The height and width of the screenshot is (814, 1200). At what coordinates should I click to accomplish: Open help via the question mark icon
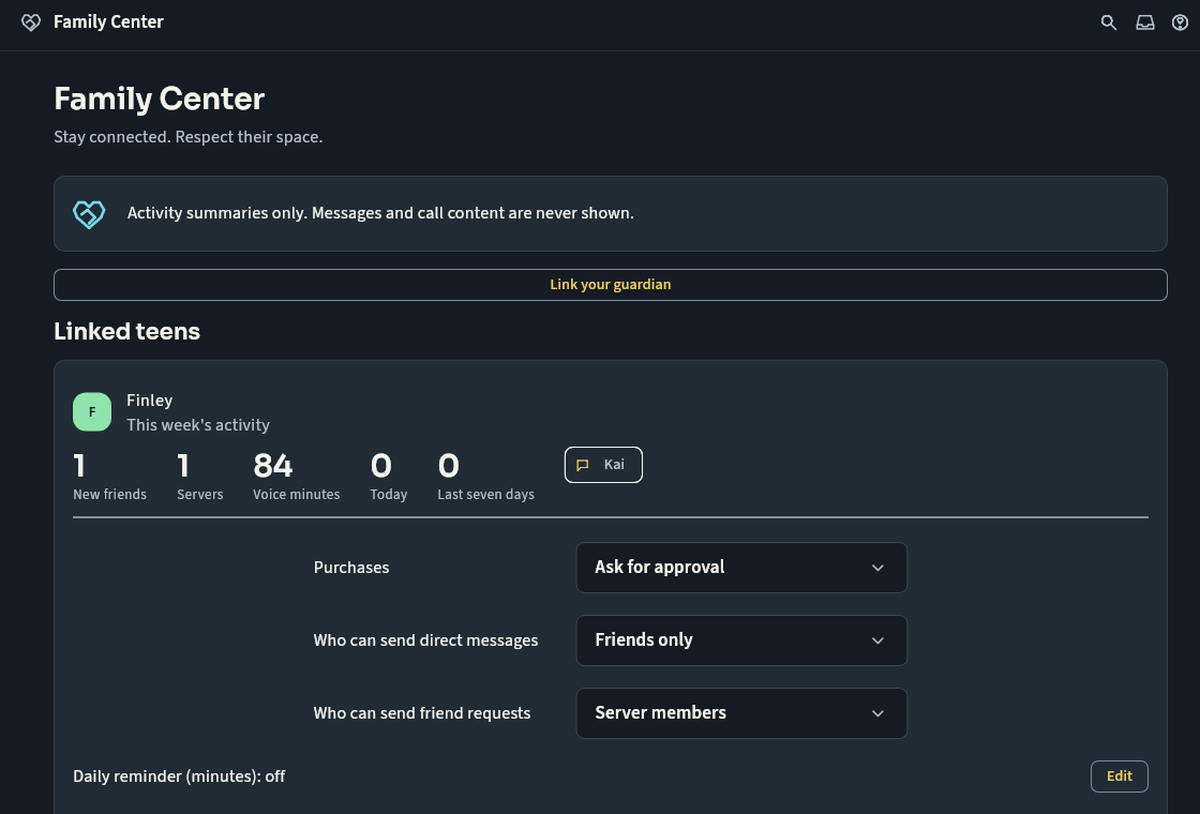[x=1180, y=22]
